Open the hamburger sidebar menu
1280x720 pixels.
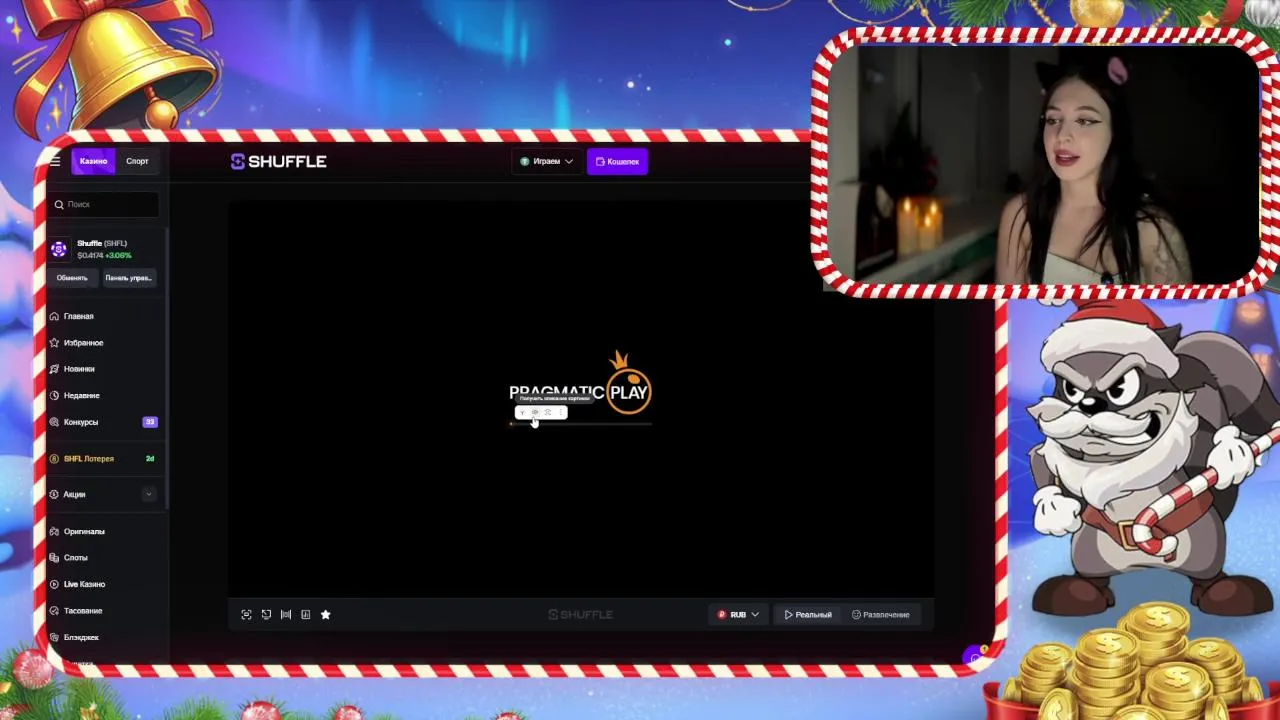pos(55,161)
